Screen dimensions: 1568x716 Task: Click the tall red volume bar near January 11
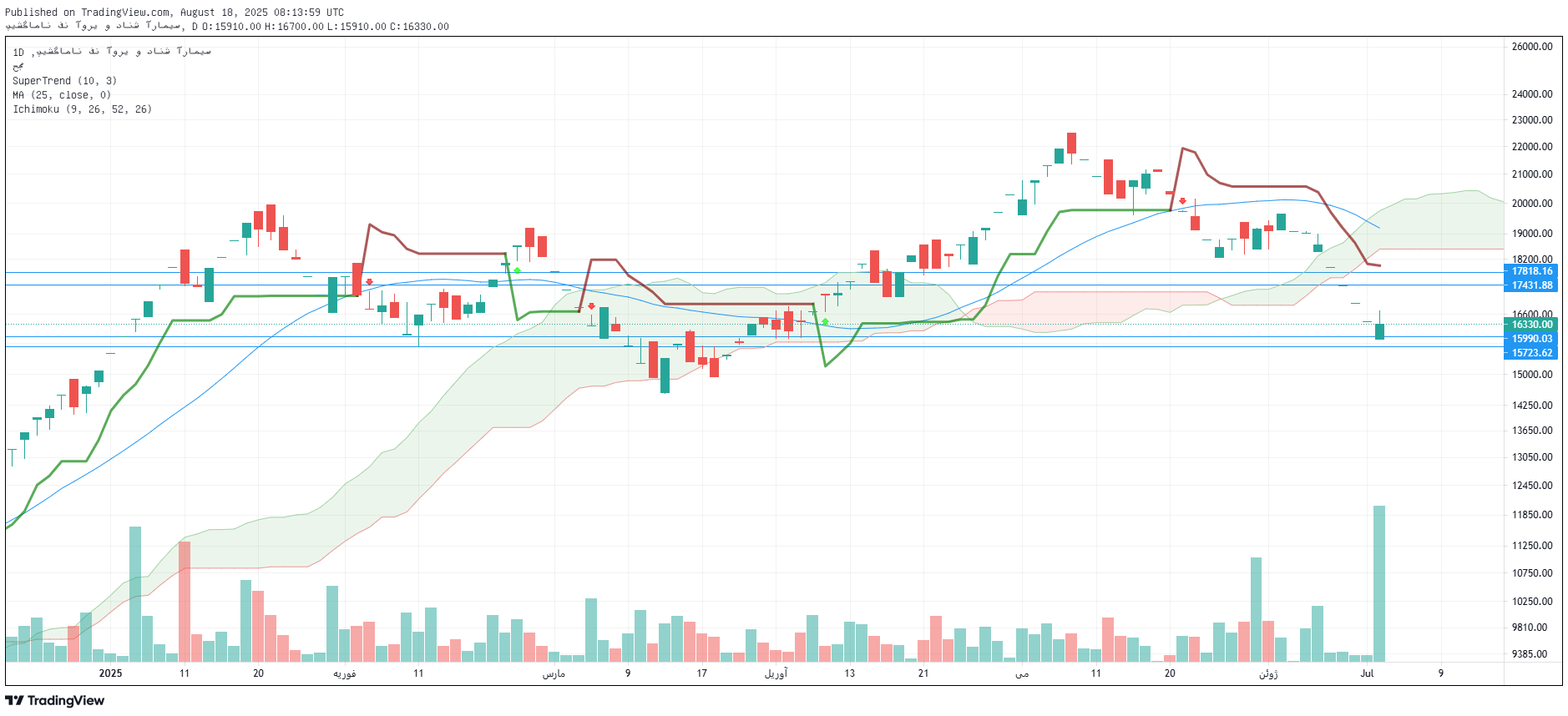point(185,601)
